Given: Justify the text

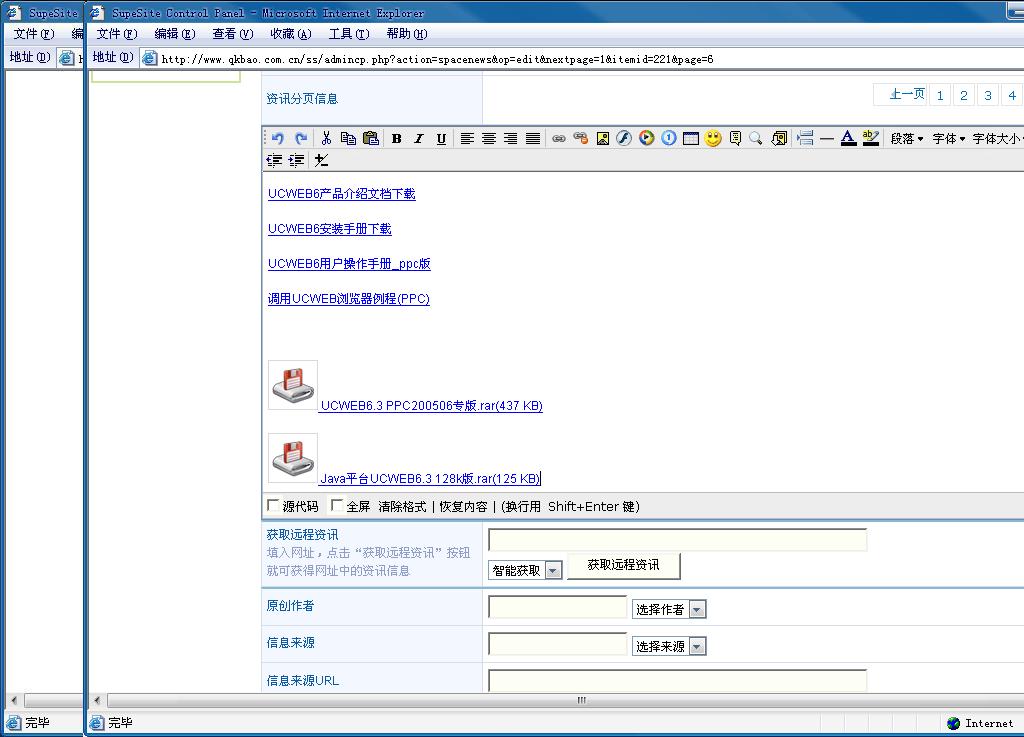Looking at the screenshot, I should [x=533, y=138].
